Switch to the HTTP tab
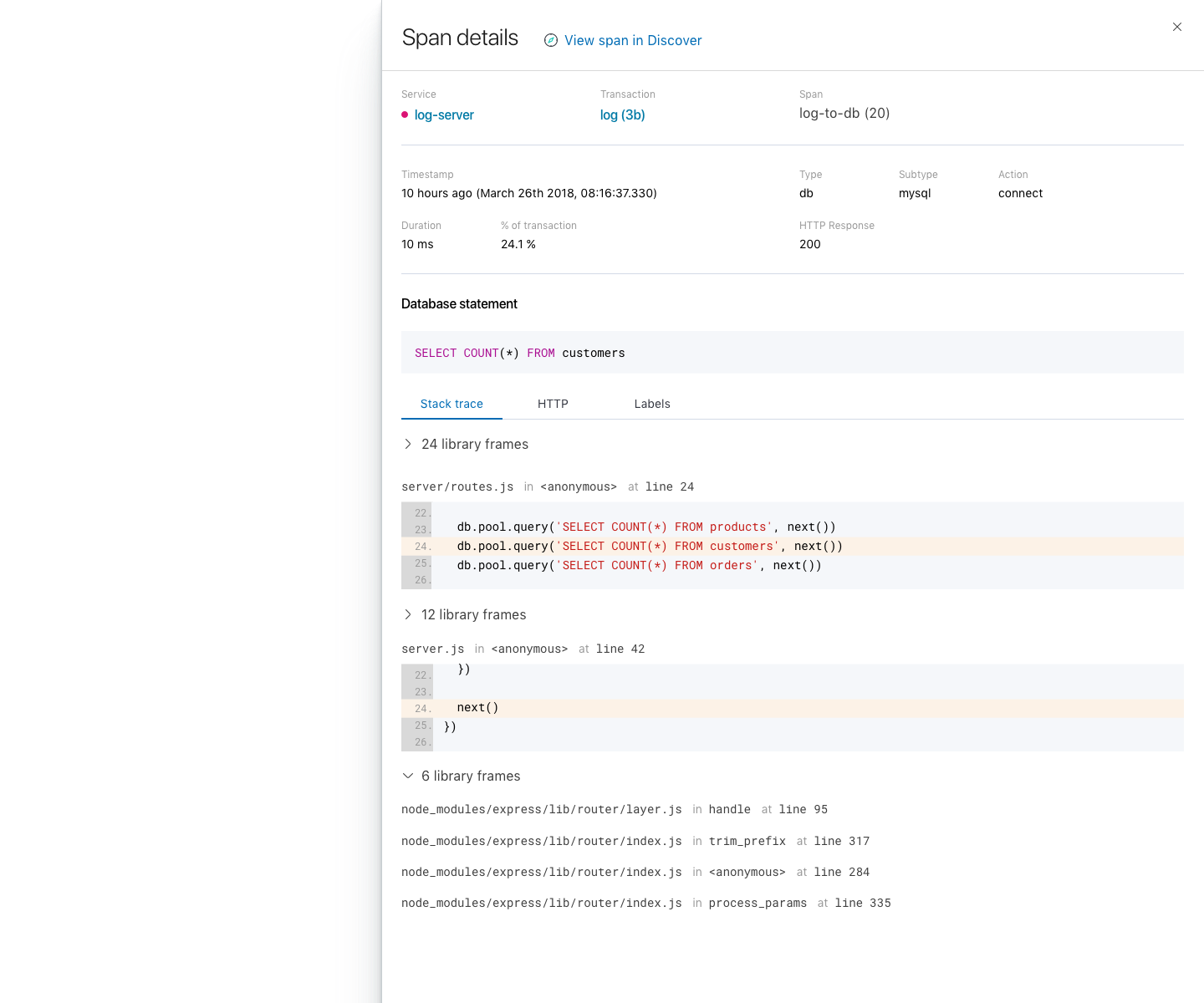The height and width of the screenshot is (1003, 1204). [553, 404]
